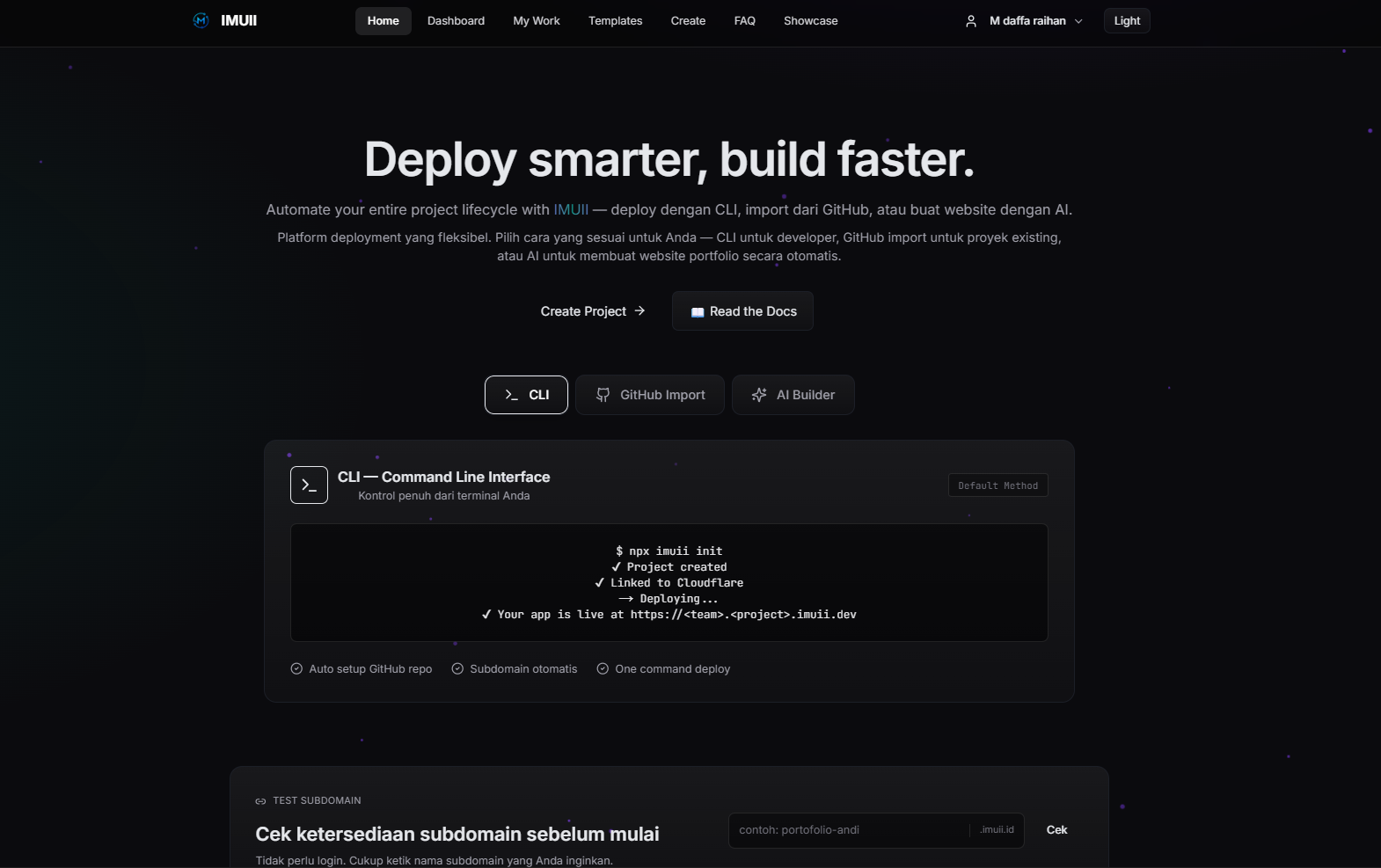Click check icon next to Auto setup GitHub repo

296,669
